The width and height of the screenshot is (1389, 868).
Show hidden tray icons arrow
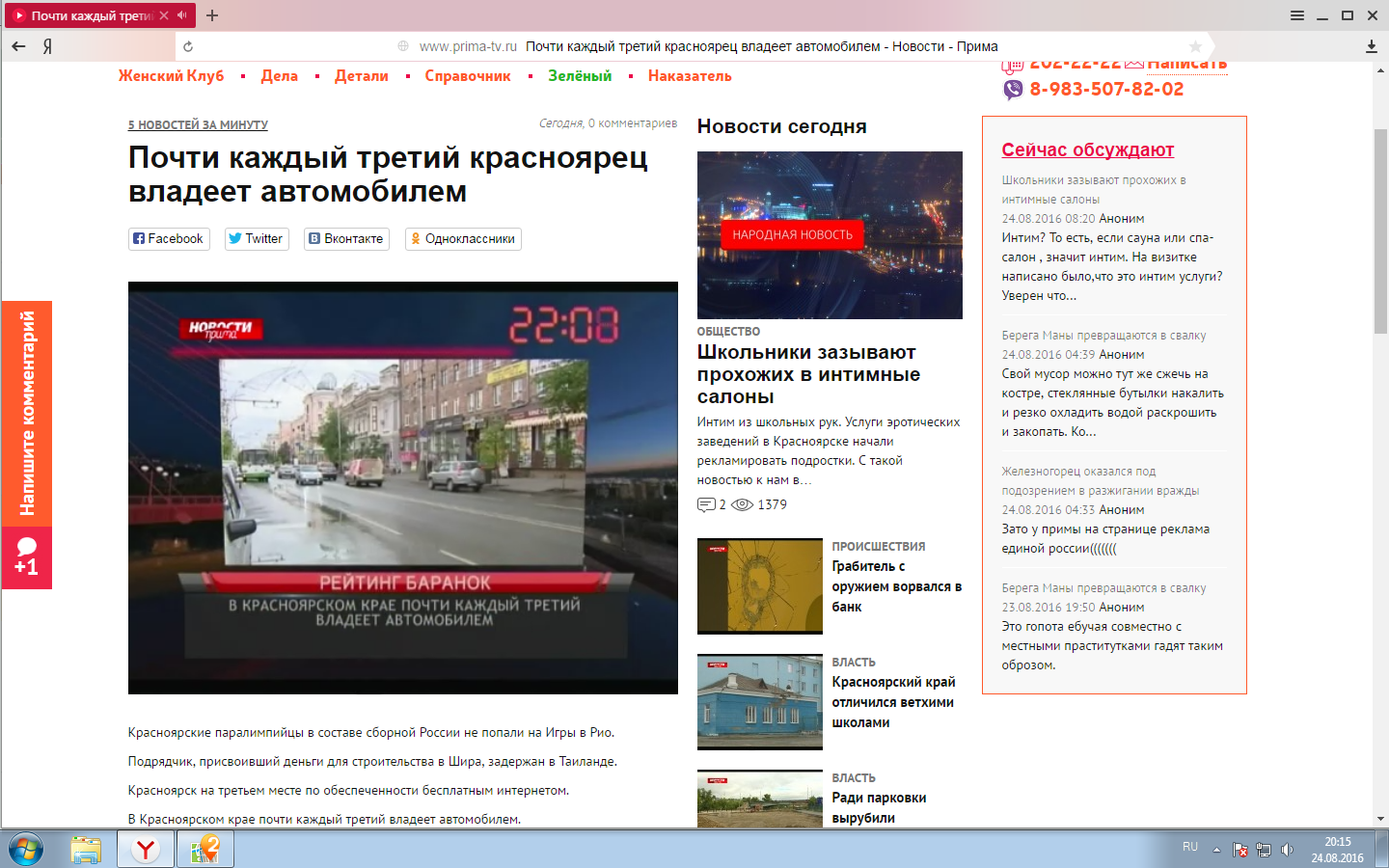click(x=1216, y=850)
